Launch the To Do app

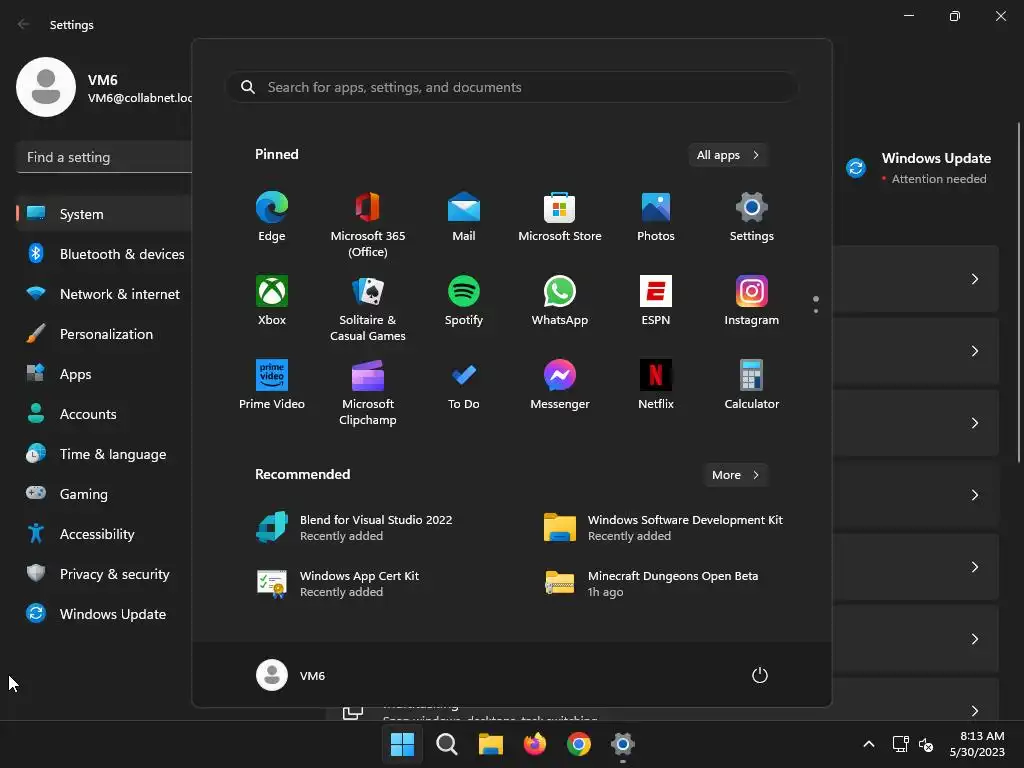[464, 385]
